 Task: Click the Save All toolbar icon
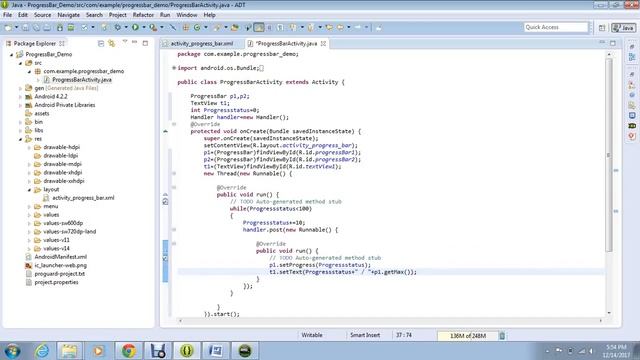(36, 27)
